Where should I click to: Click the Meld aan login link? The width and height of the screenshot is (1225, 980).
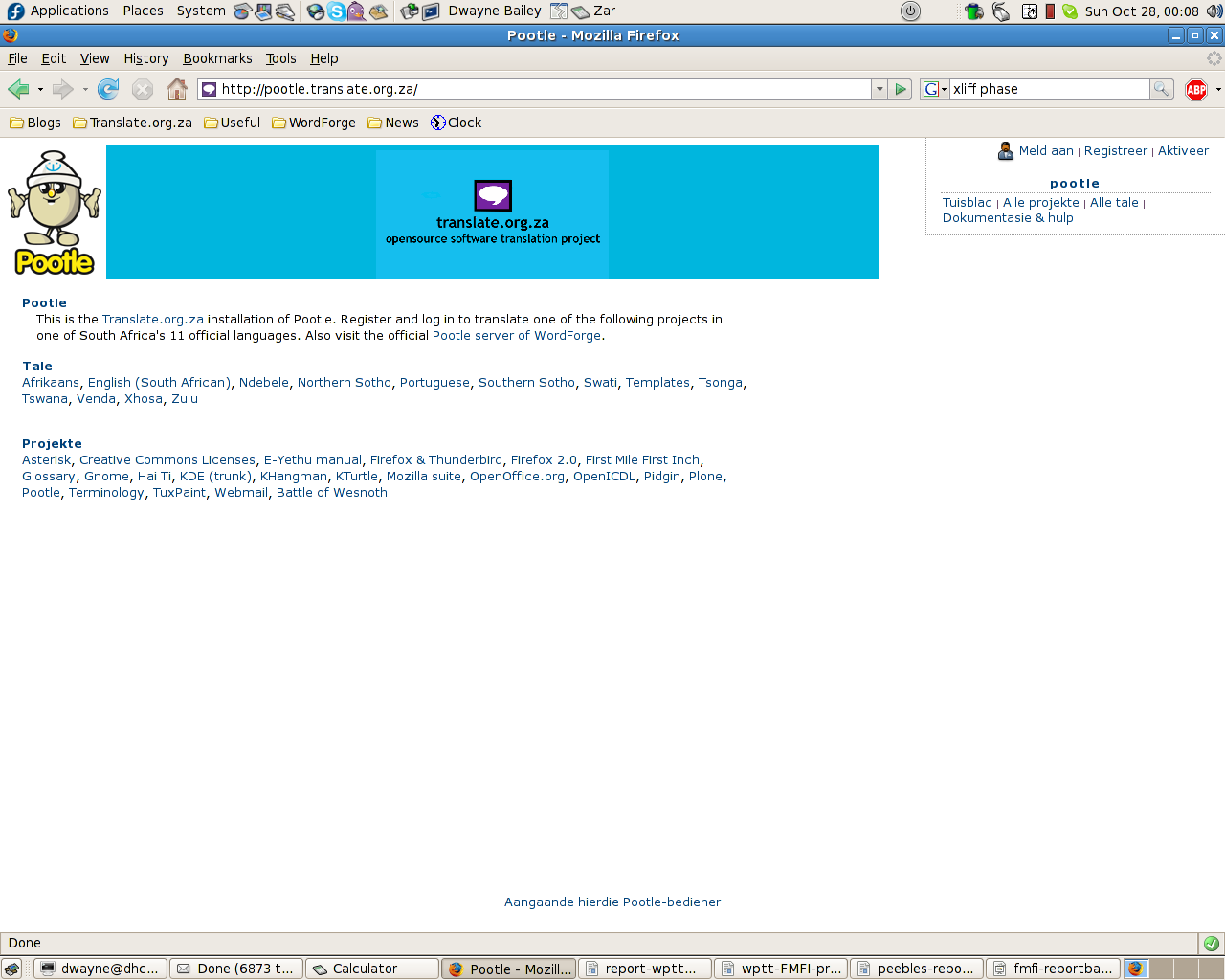(1046, 151)
